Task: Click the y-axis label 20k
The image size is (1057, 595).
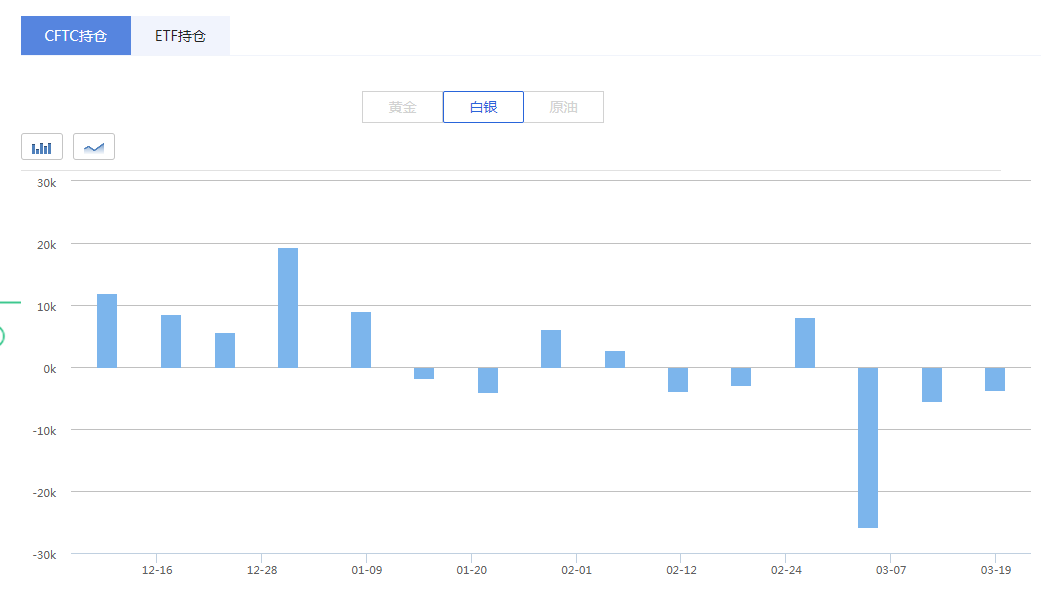Action: click(47, 245)
